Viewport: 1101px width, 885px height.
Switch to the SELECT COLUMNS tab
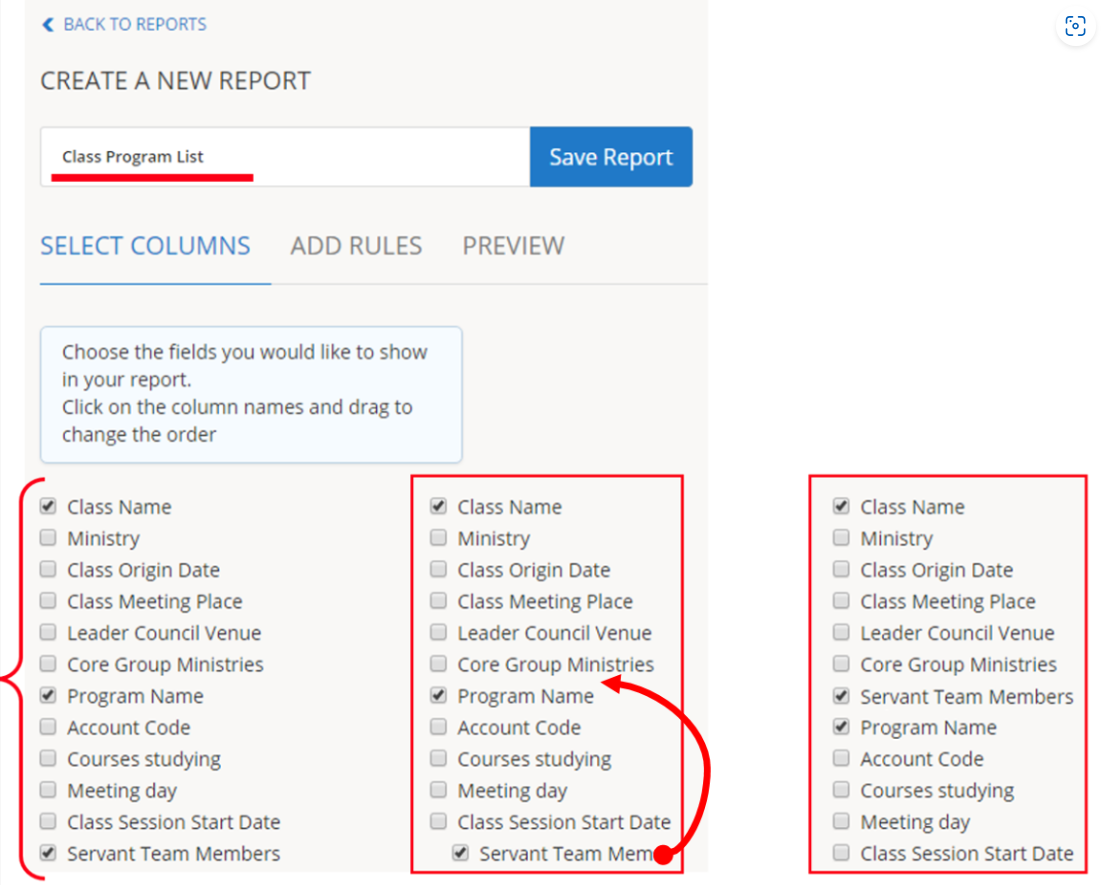145,246
